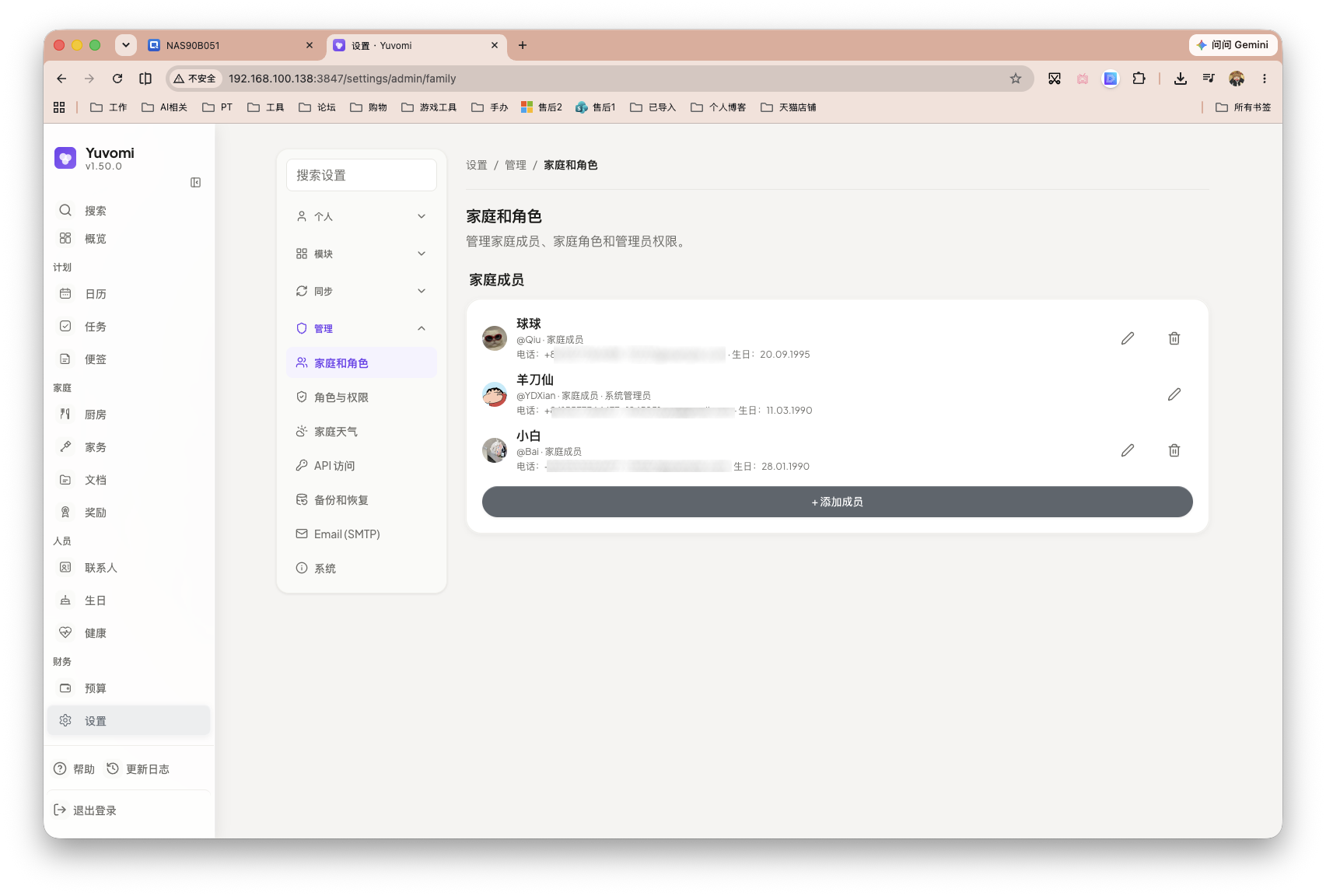Open browser extensions puzzle icon

pyautogui.click(x=1139, y=79)
